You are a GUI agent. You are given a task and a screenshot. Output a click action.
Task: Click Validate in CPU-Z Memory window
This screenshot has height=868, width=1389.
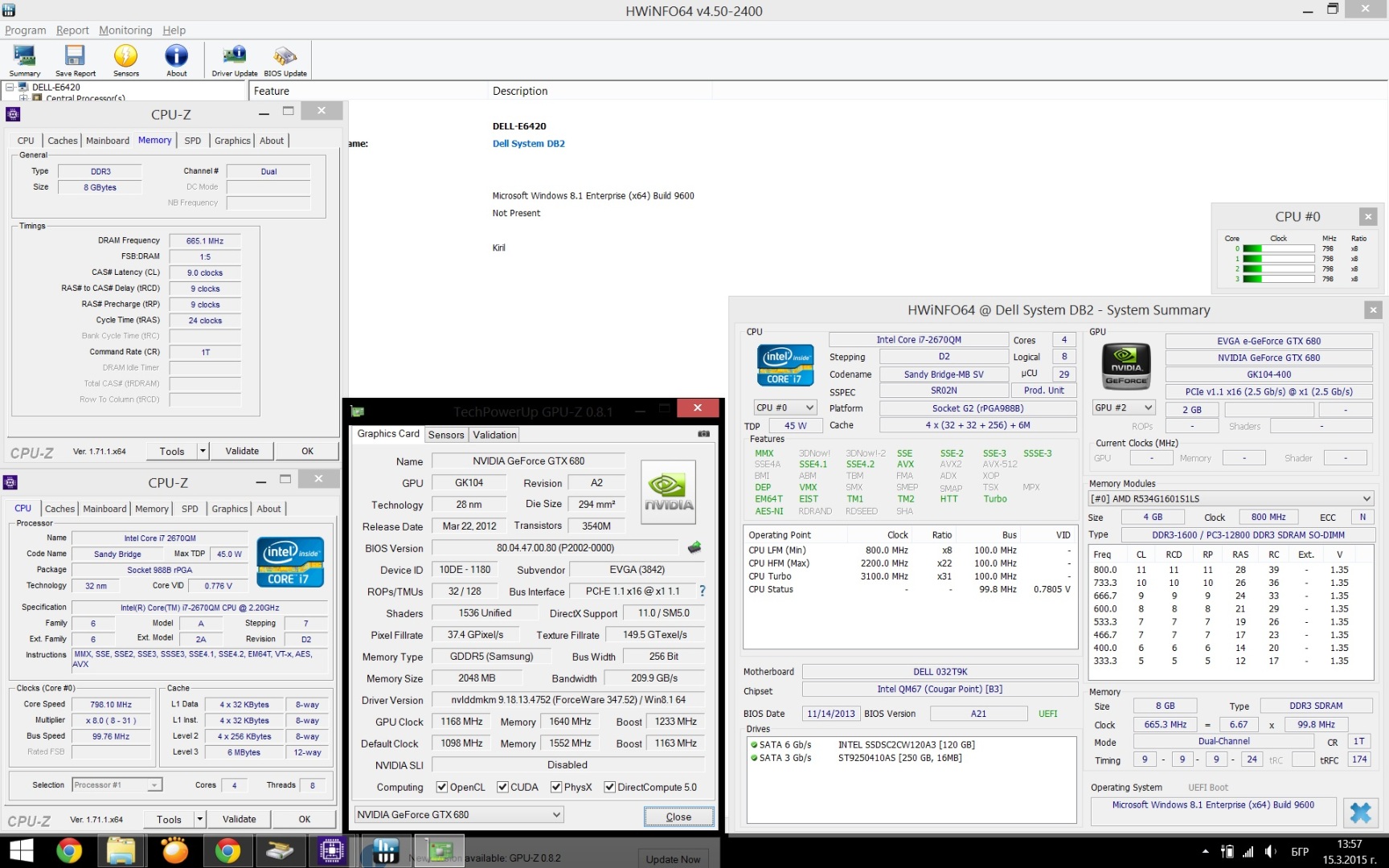tap(242, 451)
